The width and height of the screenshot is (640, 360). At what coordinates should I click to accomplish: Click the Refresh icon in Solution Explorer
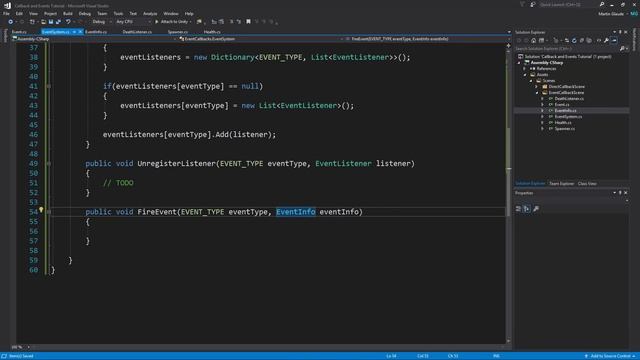pos(574,40)
